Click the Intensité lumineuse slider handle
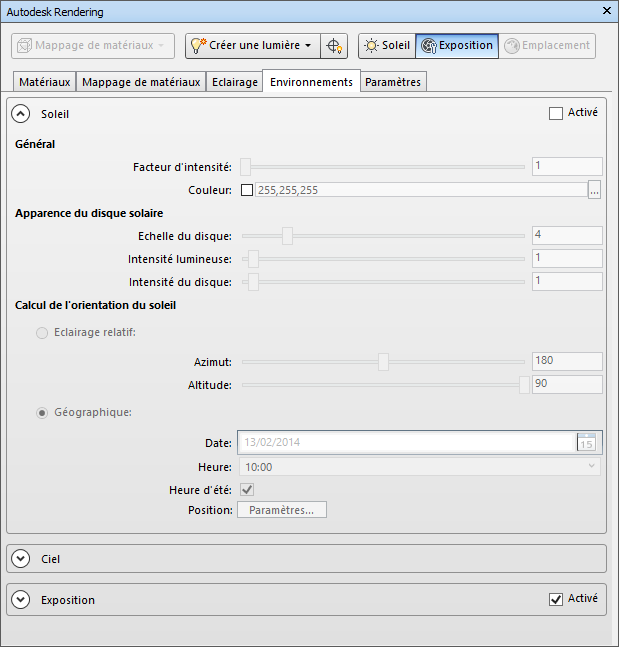The width and height of the screenshot is (619, 647). (253, 259)
